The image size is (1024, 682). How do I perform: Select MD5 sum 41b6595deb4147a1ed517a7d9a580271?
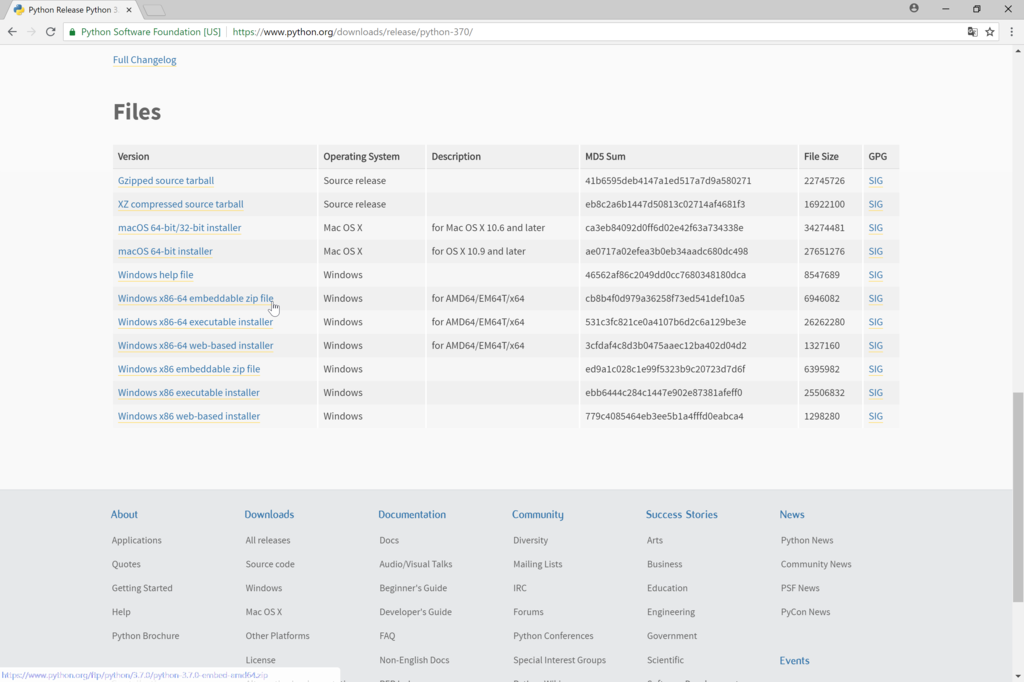[x=668, y=180]
